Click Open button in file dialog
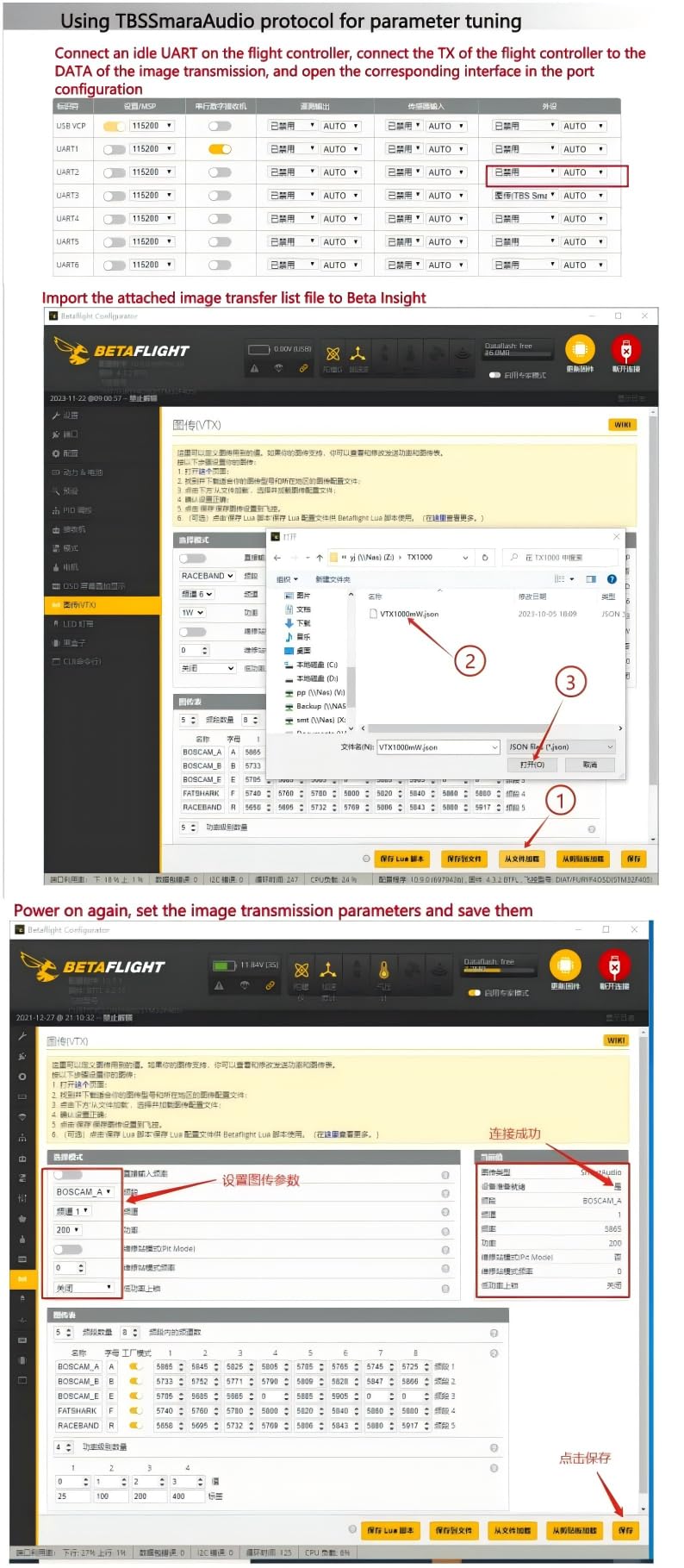Image resolution: width=684 pixels, height=1568 pixels. (x=532, y=765)
